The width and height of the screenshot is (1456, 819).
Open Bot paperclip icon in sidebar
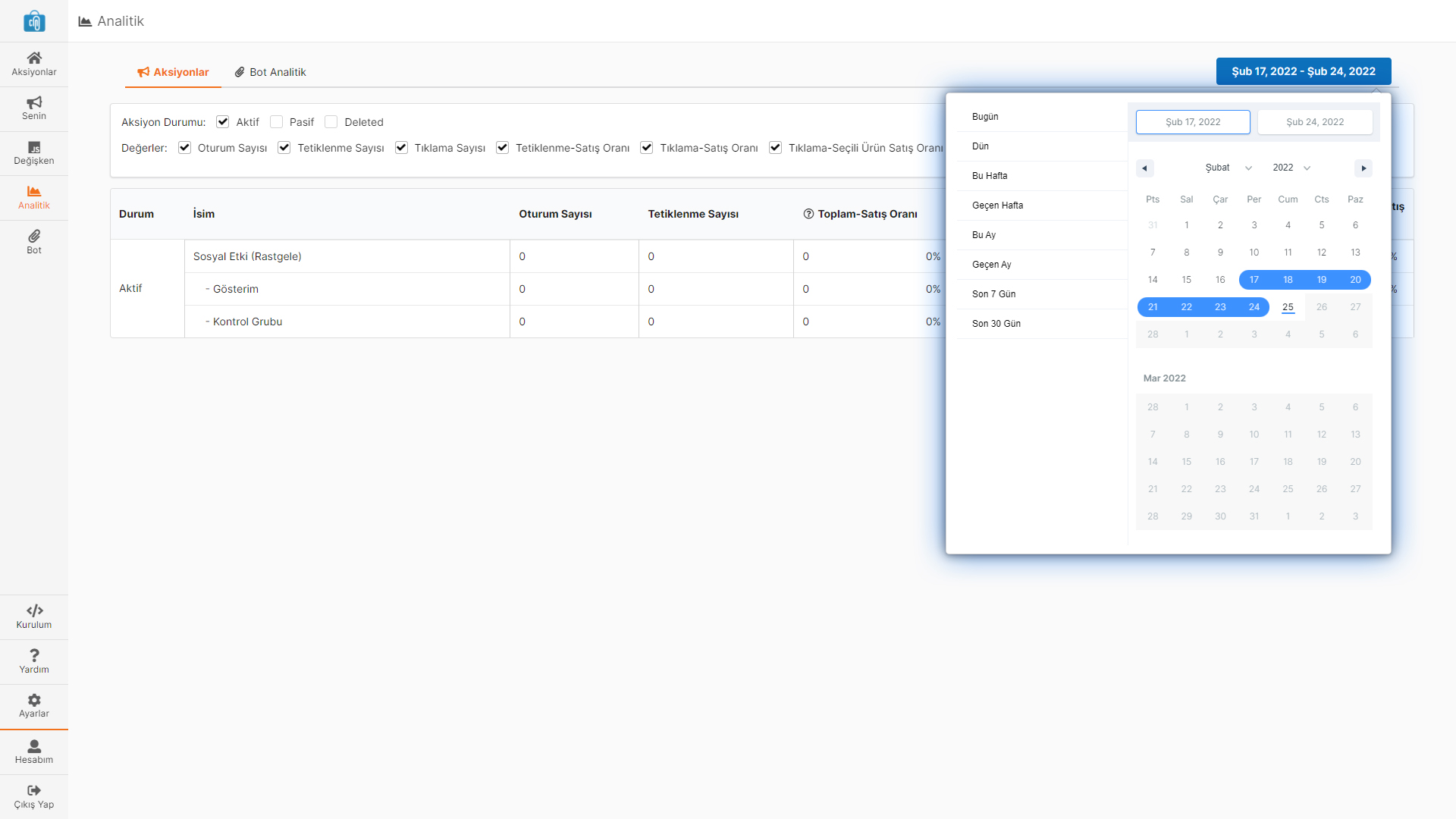34,237
